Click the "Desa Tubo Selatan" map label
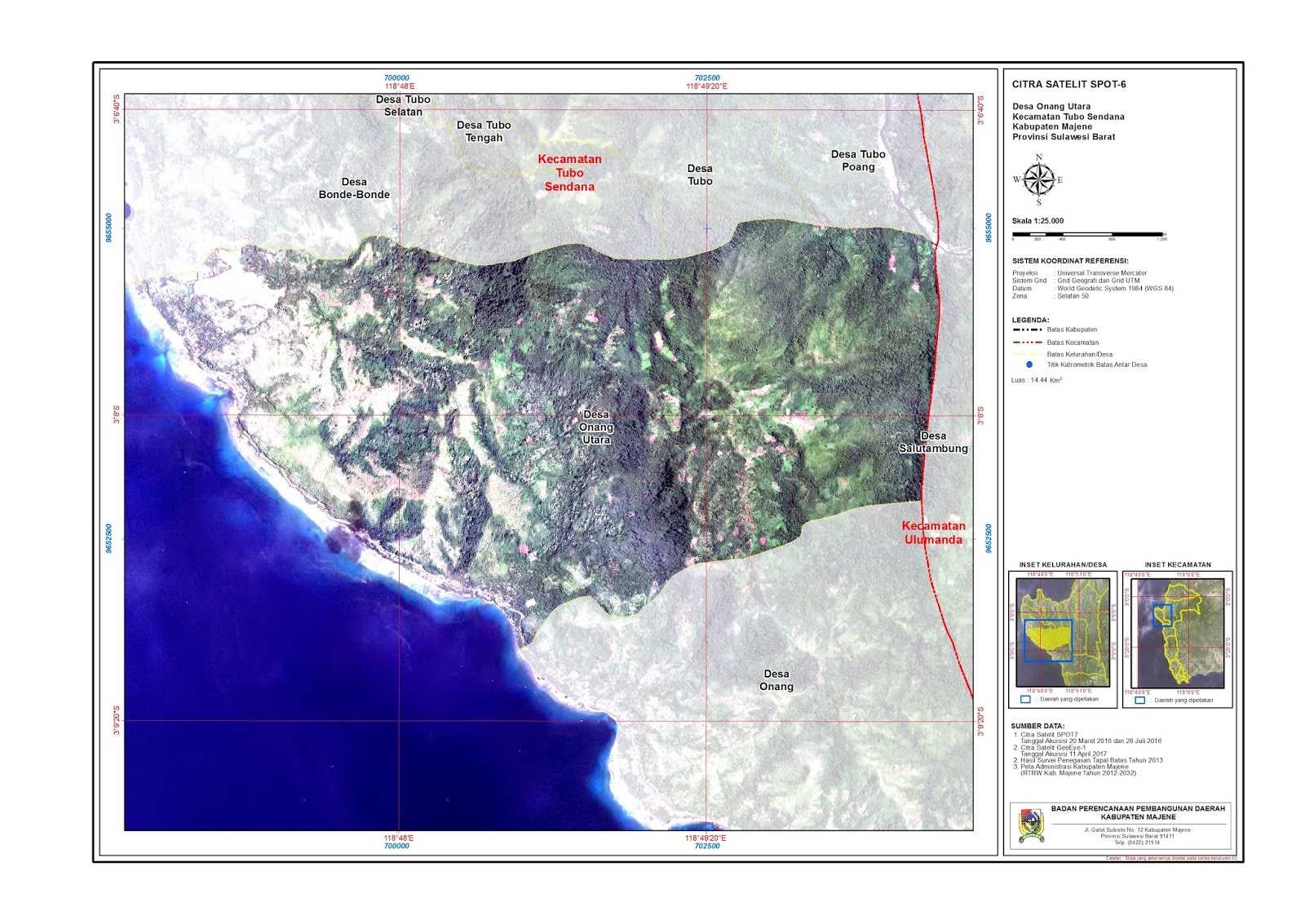The height and width of the screenshot is (924, 1305). click(403, 106)
